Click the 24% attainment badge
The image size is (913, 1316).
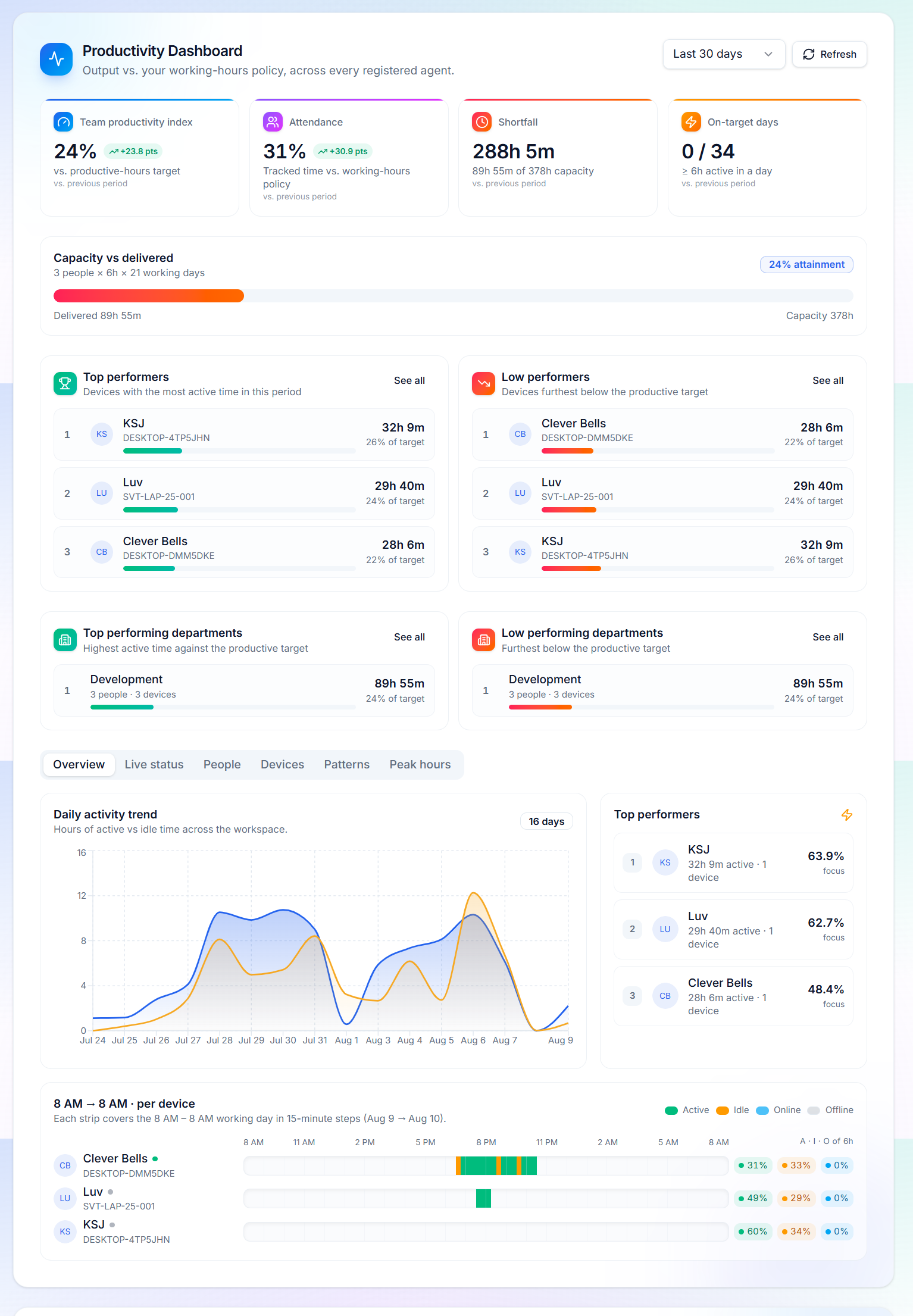click(x=806, y=264)
